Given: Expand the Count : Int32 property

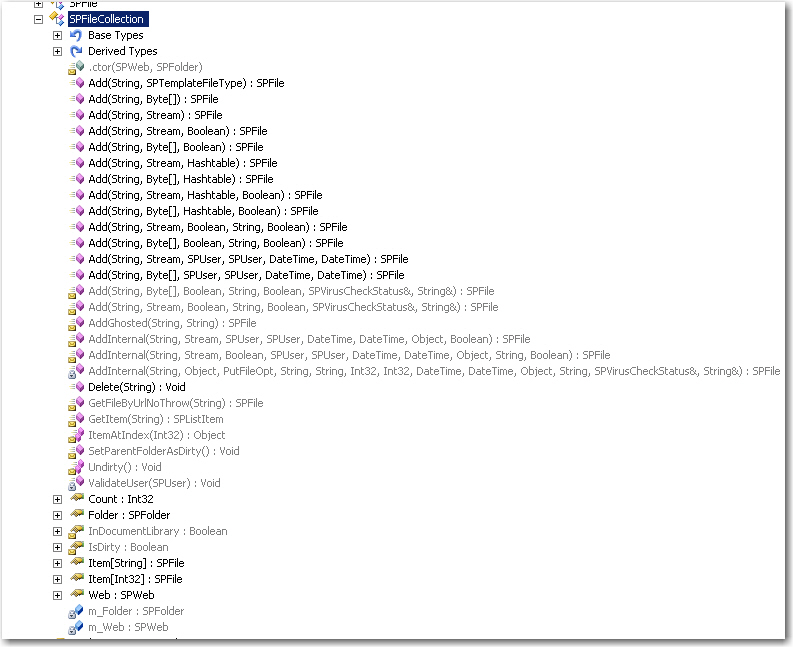Looking at the screenshot, I should point(57,499).
